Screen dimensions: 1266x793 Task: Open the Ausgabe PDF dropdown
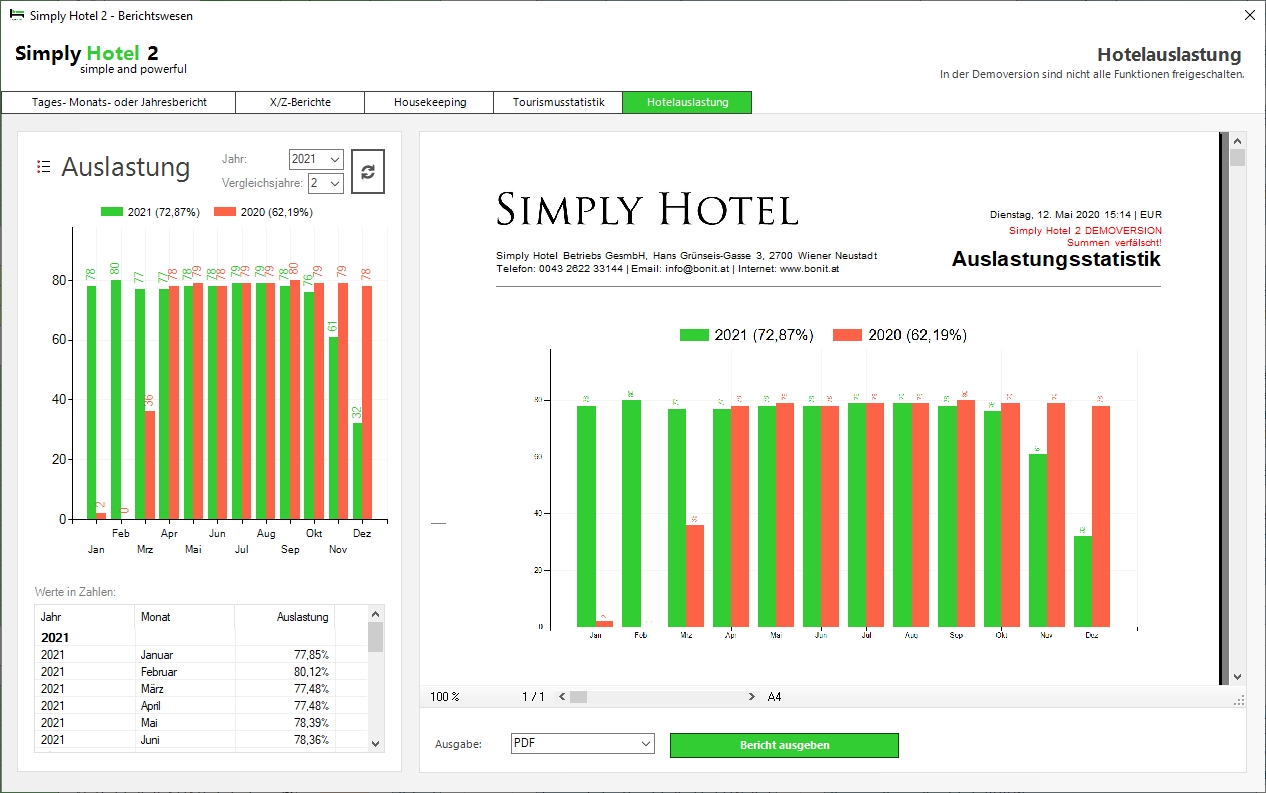[x=582, y=744]
